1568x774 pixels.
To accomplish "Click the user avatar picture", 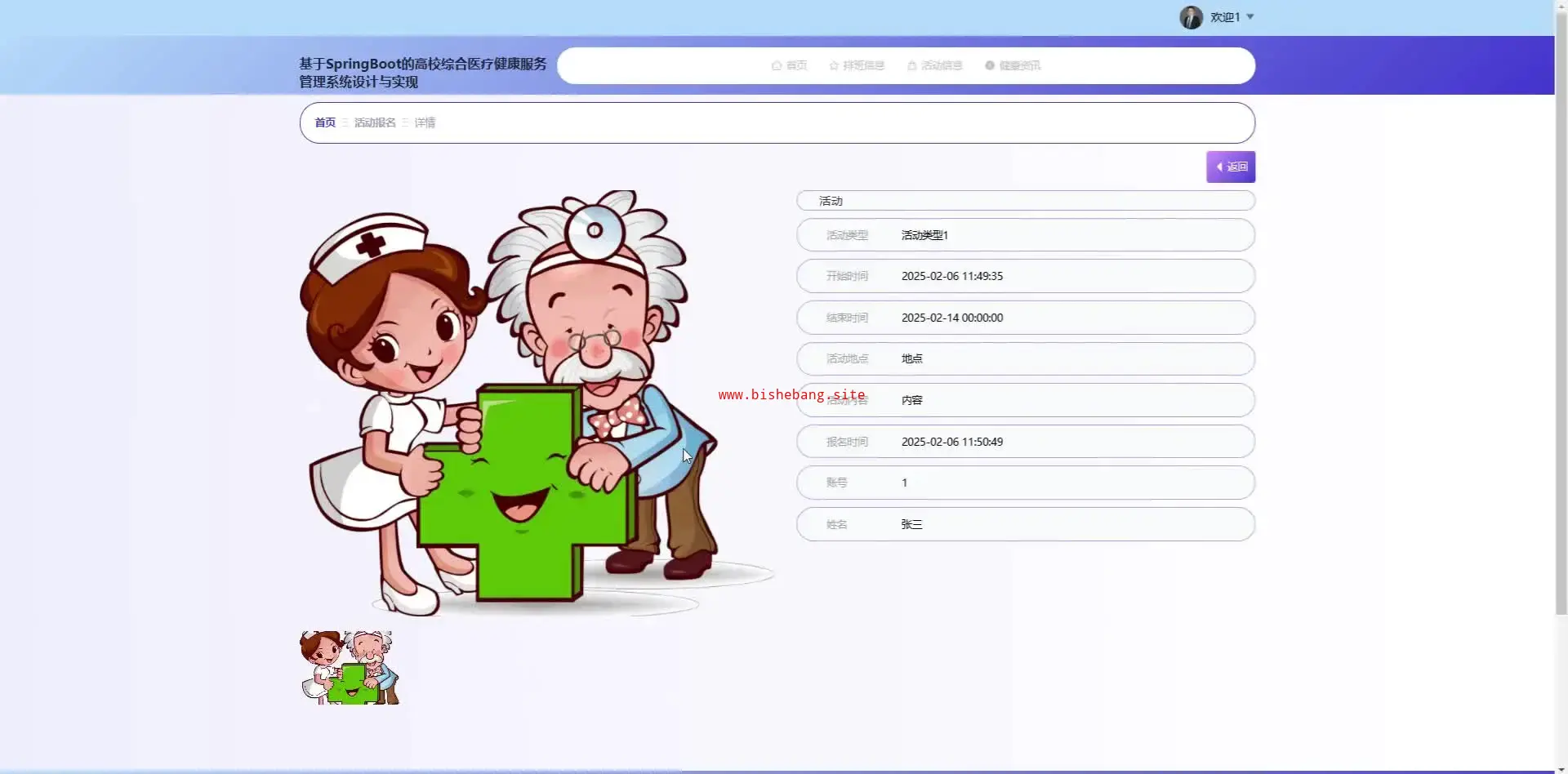I will coord(1191,17).
